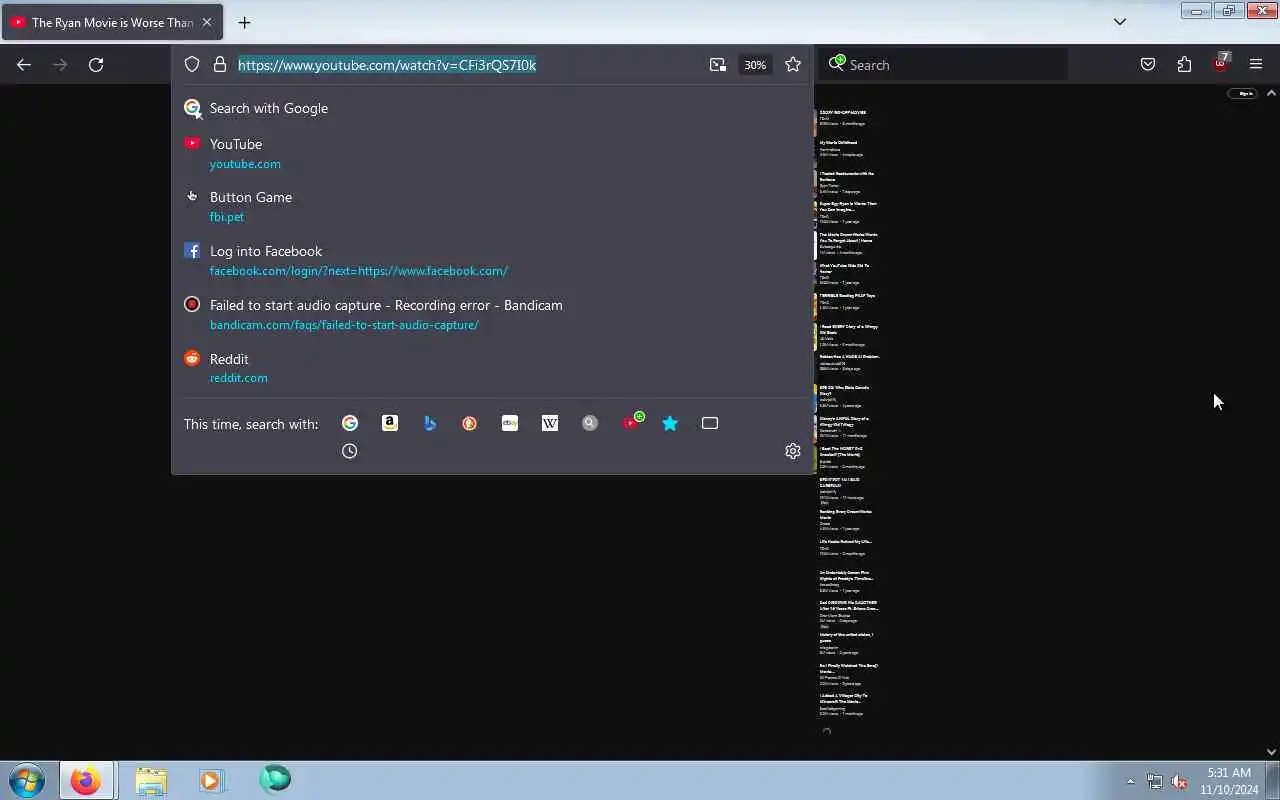Image resolution: width=1280 pixels, height=800 pixels.
Task: Select the Ryan Movie is Worse Than tab
Action: pyautogui.click(x=112, y=22)
